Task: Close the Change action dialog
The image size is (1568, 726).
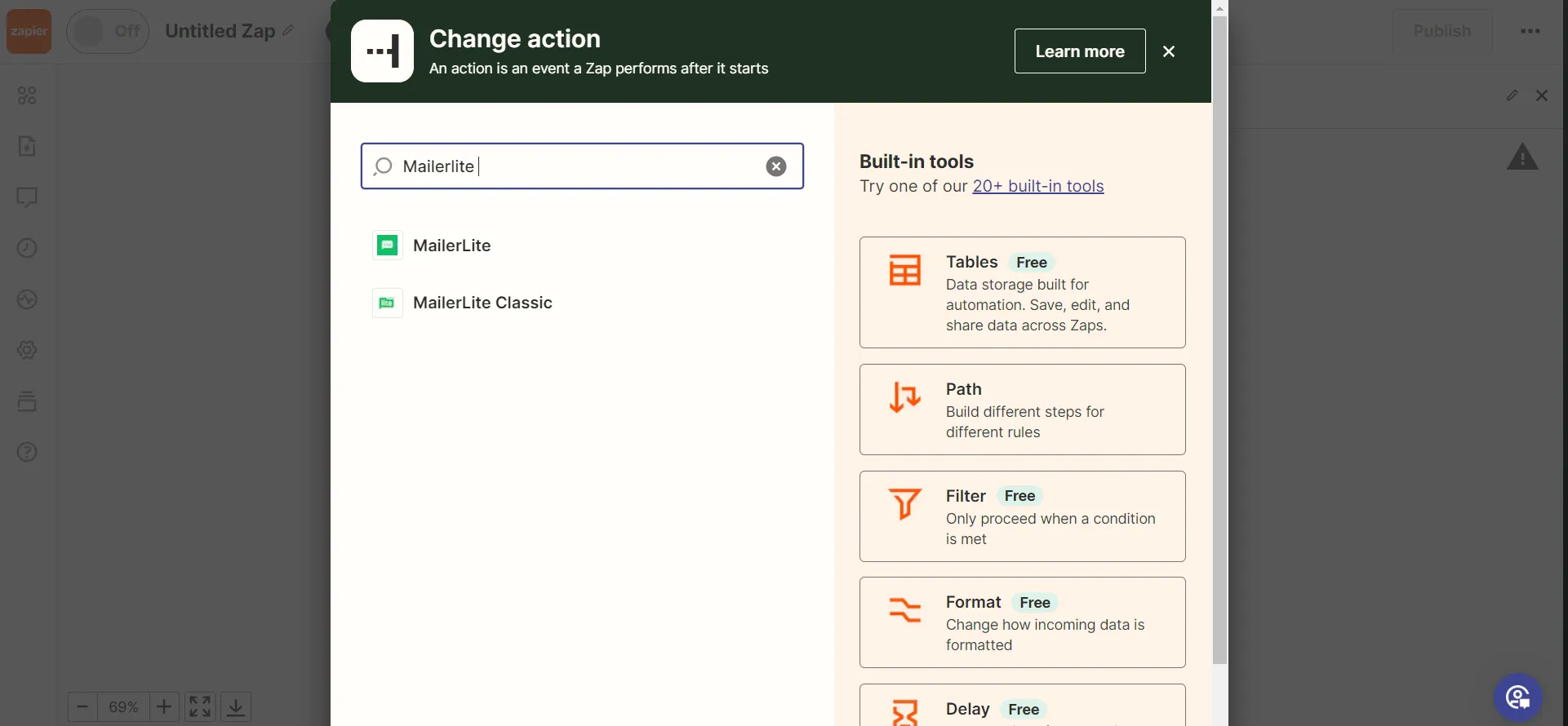Action: coord(1169,51)
